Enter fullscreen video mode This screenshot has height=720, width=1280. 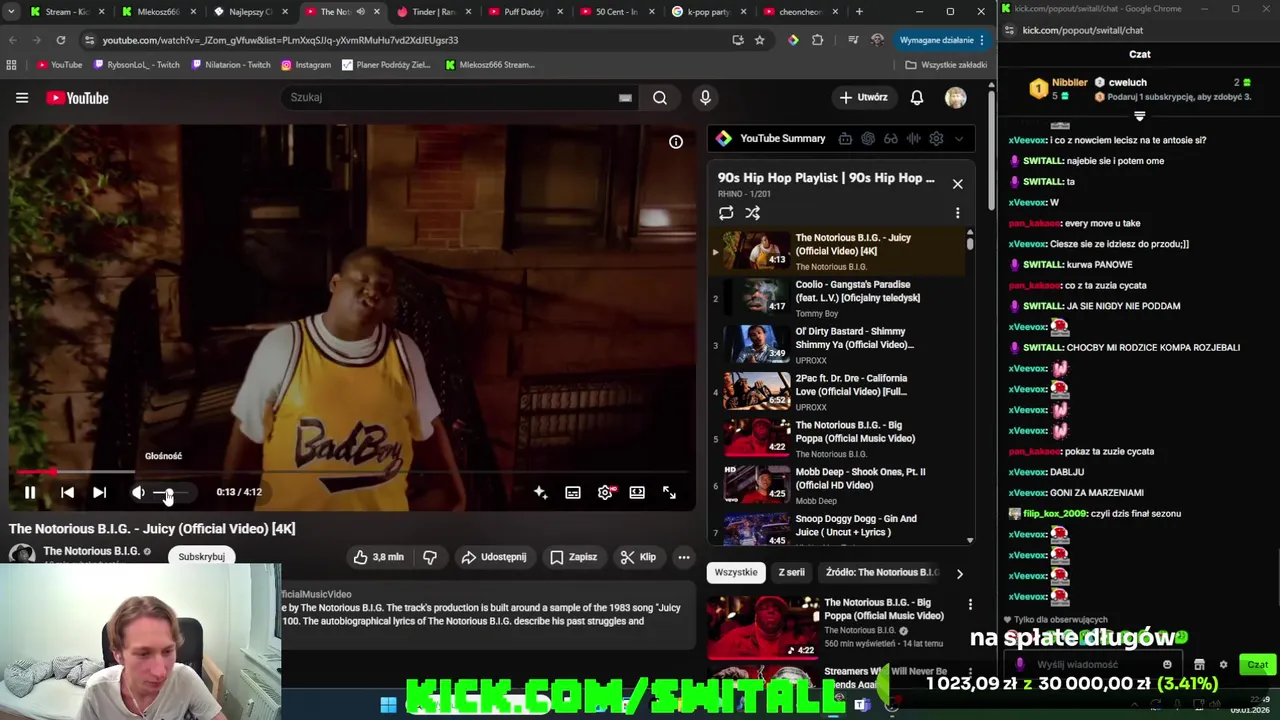(x=669, y=492)
